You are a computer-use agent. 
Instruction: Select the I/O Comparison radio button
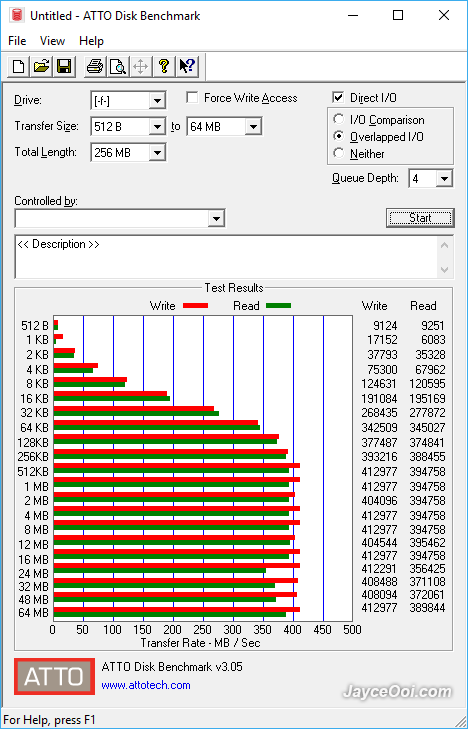point(338,119)
